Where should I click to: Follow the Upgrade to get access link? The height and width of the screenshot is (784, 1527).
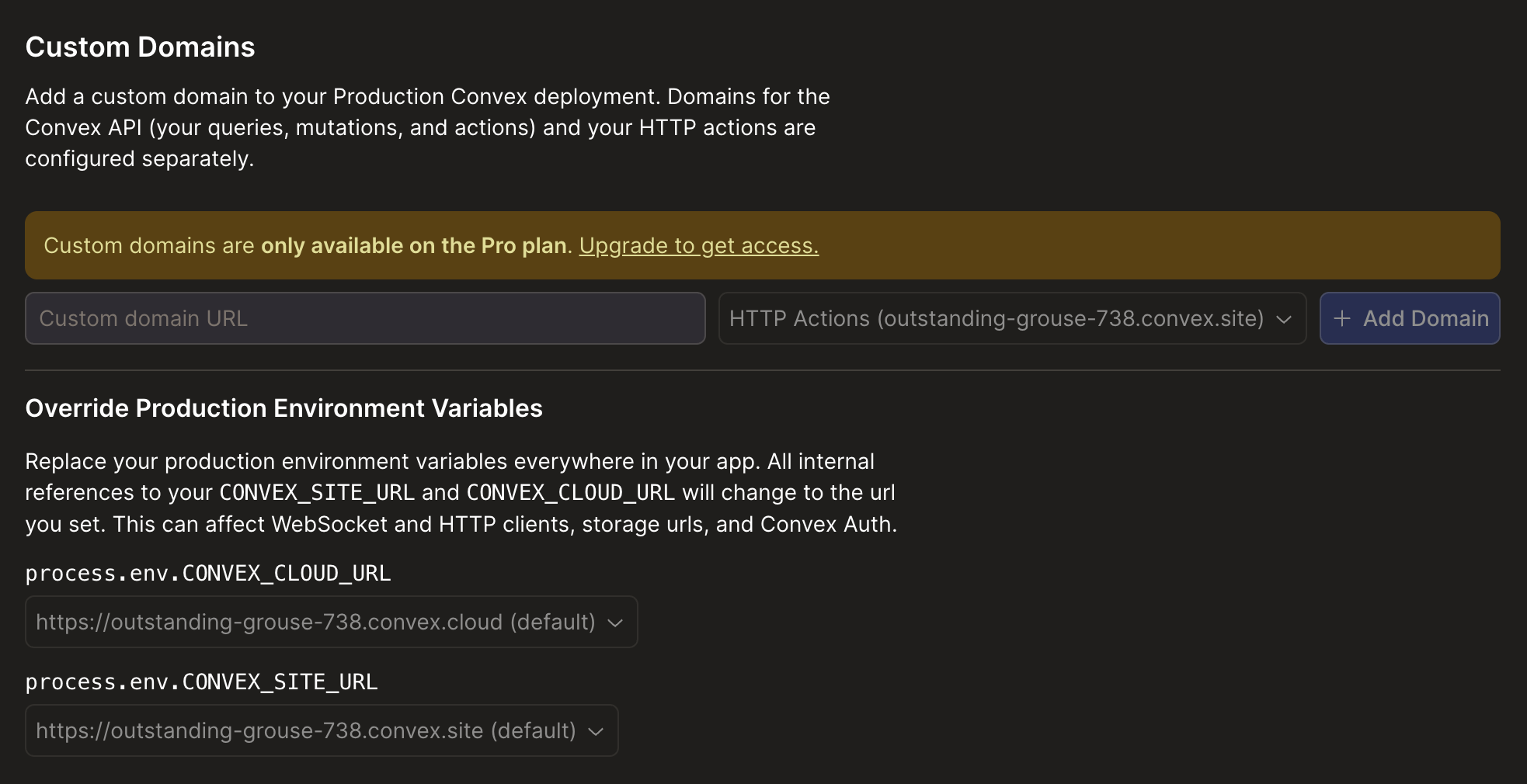[x=698, y=245]
